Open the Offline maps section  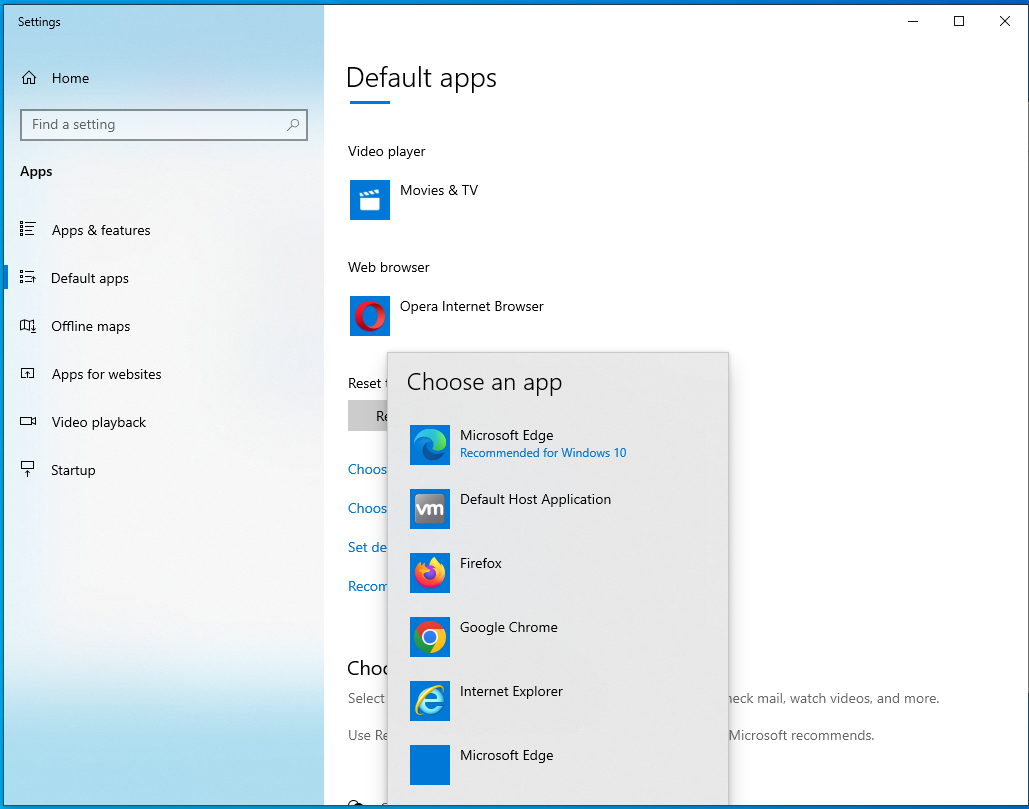pos(91,326)
